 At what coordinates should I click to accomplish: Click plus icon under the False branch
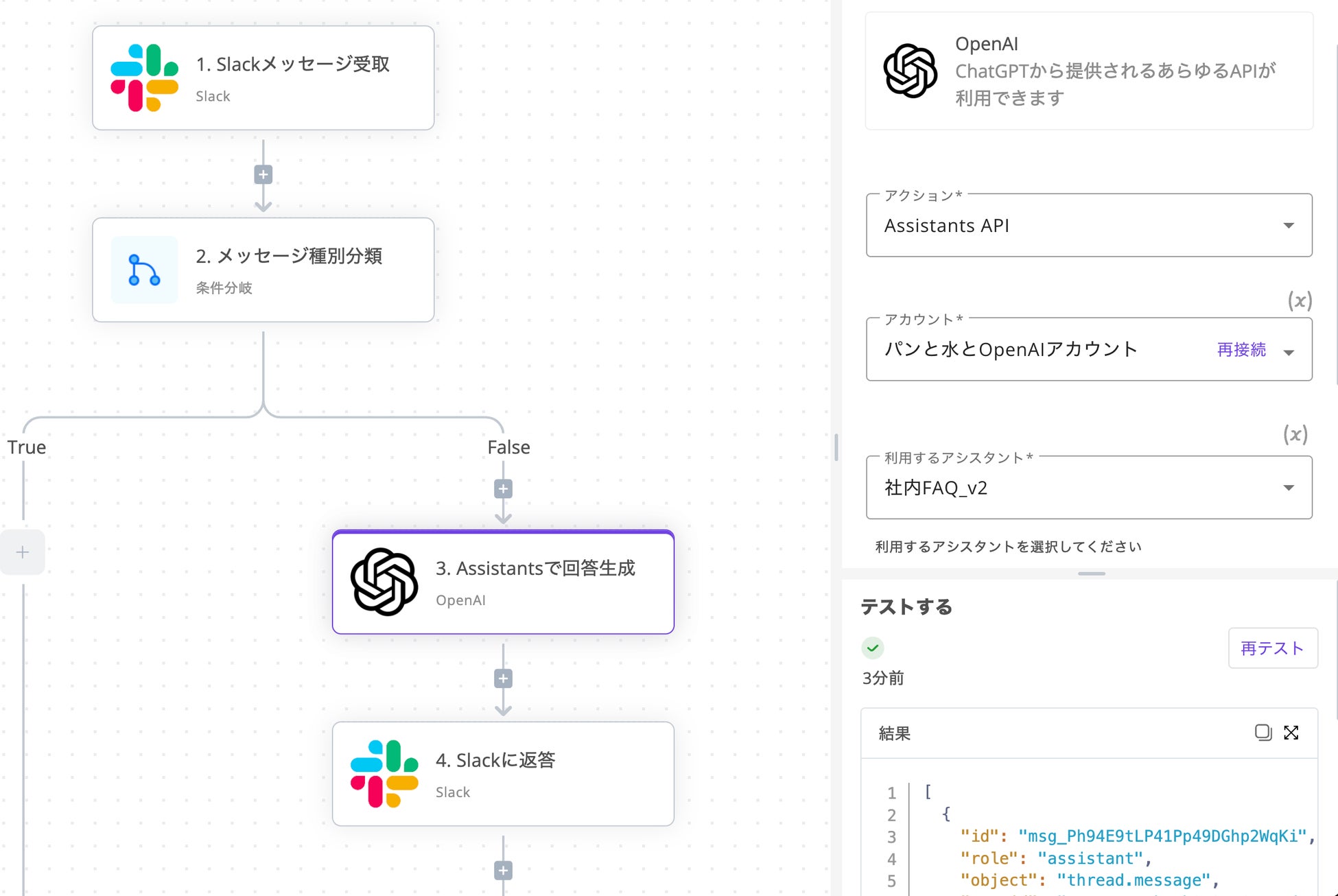[503, 488]
